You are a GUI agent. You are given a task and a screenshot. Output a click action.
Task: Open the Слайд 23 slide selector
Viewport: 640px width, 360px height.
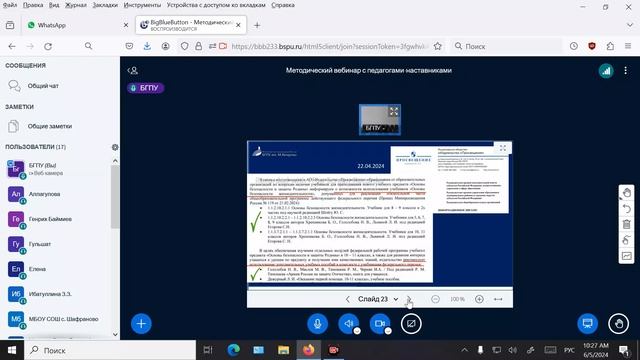pyautogui.click(x=378, y=299)
